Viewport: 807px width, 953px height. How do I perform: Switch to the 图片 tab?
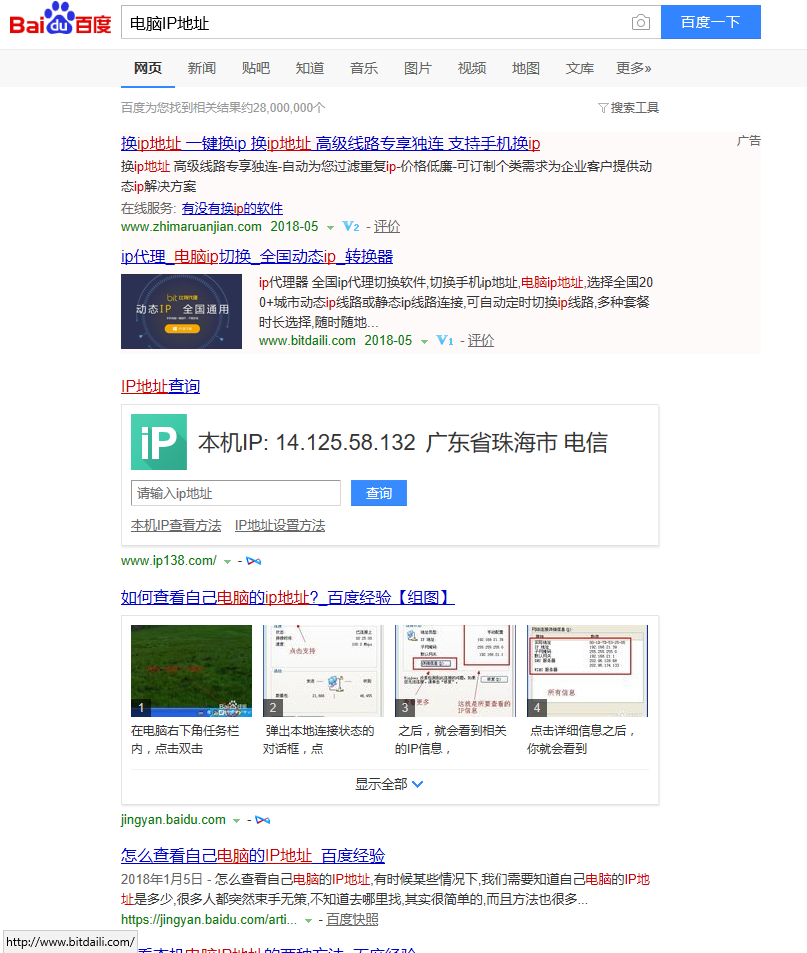[x=418, y=68]
